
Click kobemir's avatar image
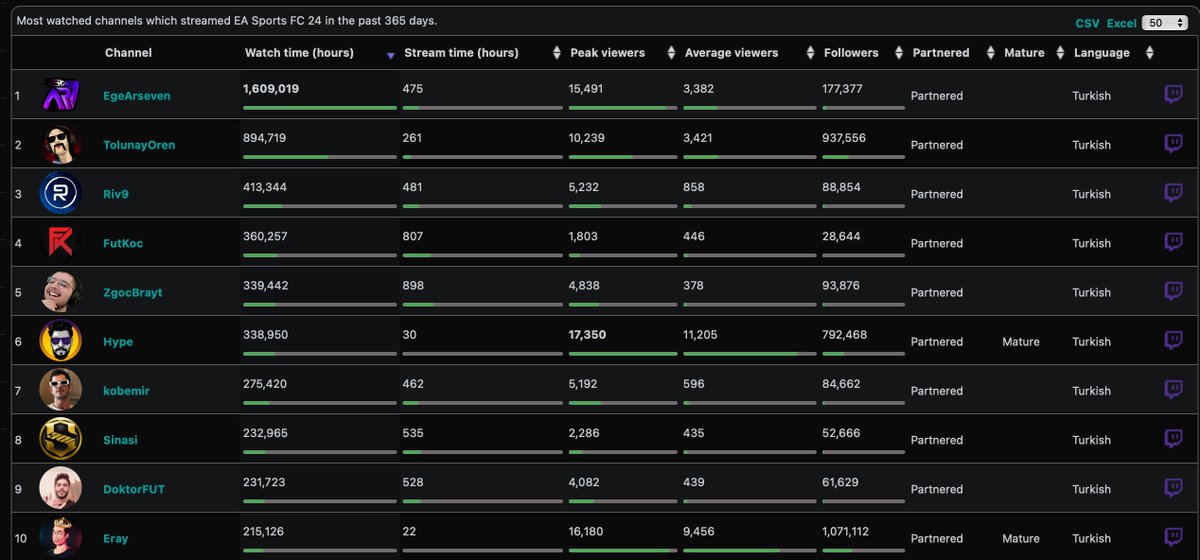[x=60, y=390]
